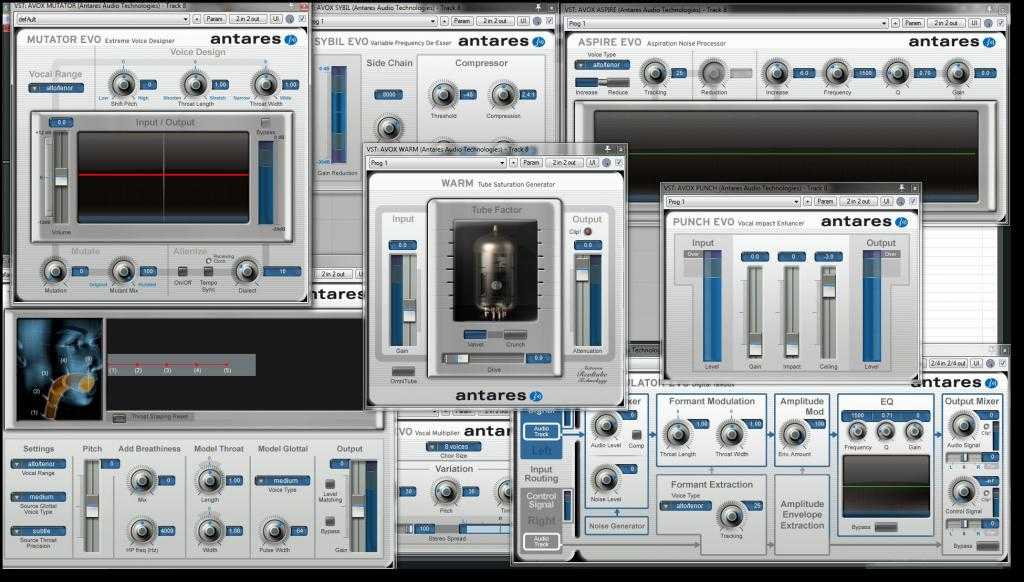Click the Pulse Width knob under Model Glottal
Viewport: 1024px width, 582px height.
coord(270,530)
